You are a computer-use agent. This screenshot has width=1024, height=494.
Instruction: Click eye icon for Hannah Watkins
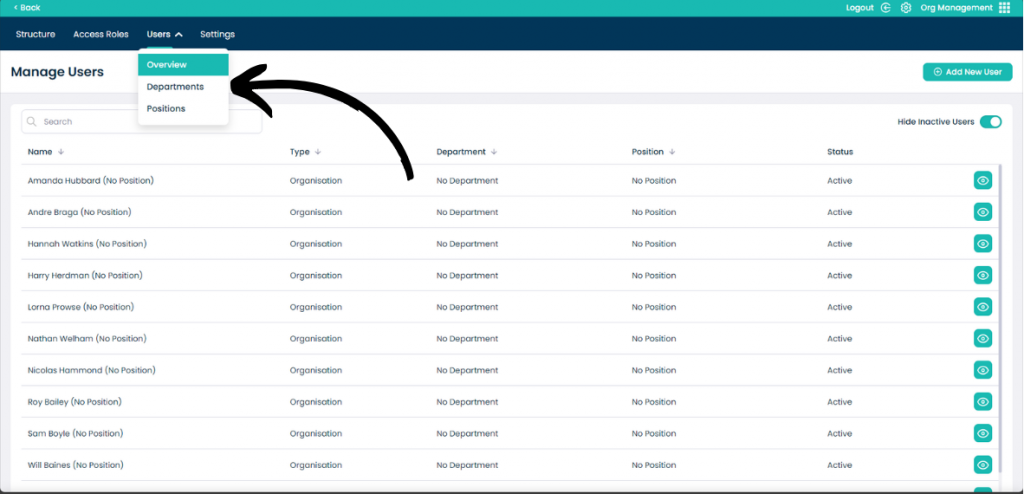point(982,244)
